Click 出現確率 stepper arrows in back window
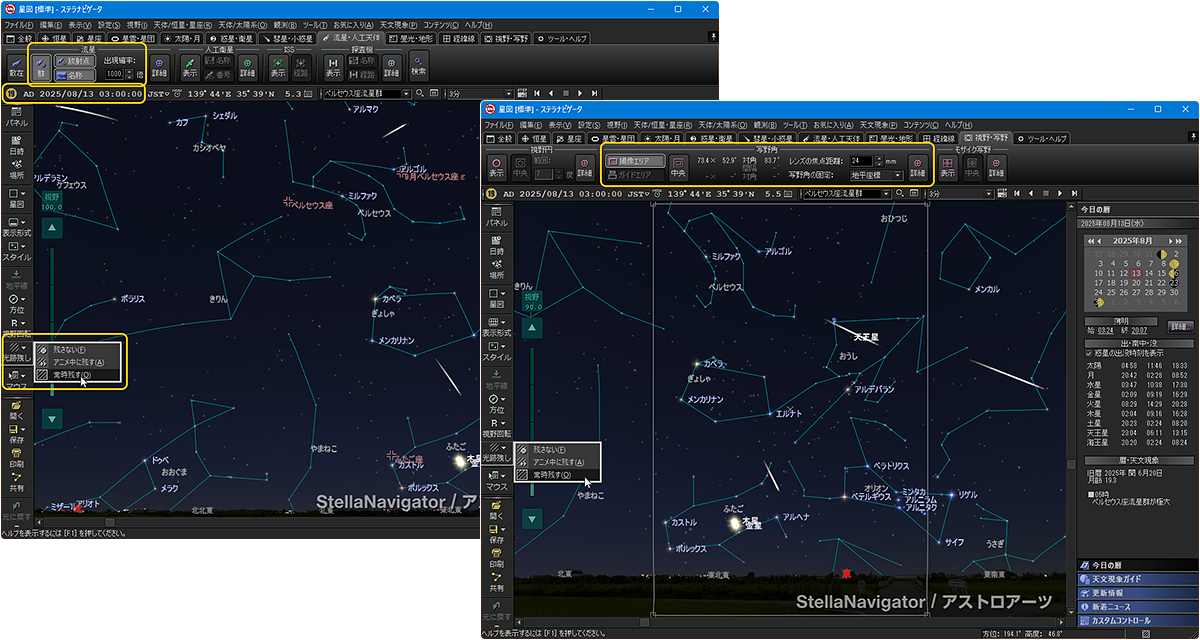The image size is (1200, 640). tap(129, 74)
